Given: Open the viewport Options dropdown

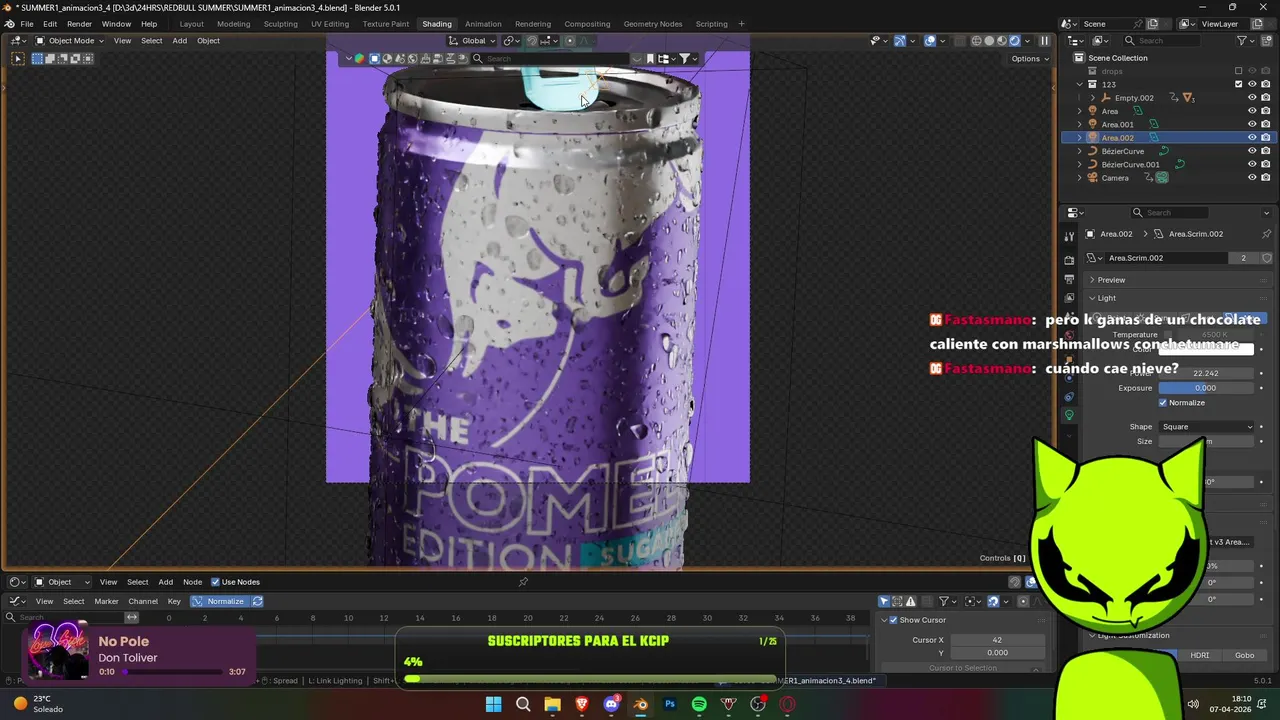Looking at the screenshot, I should [1030, 59].
